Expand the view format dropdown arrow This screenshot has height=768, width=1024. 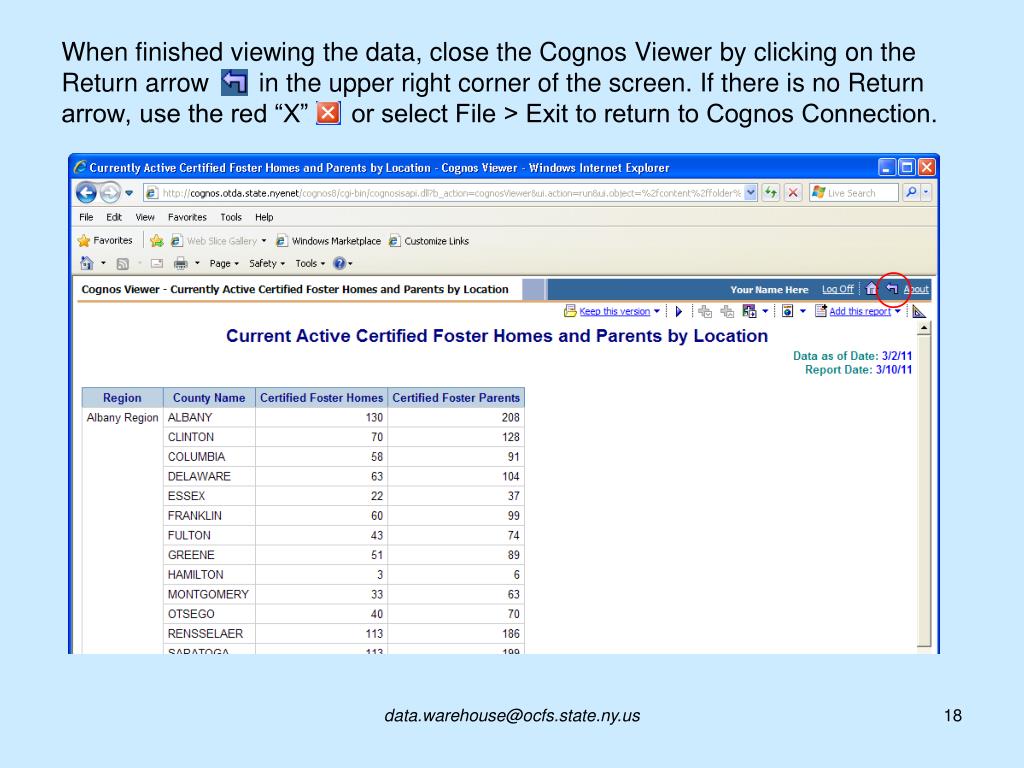pos(803,312)
